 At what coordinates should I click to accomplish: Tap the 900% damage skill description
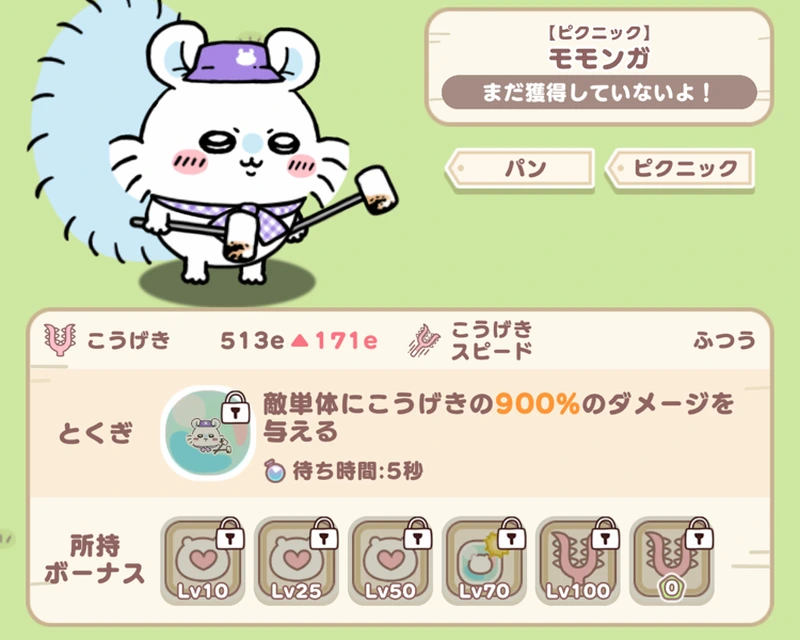pyautogui.click(x=499, y=417)
